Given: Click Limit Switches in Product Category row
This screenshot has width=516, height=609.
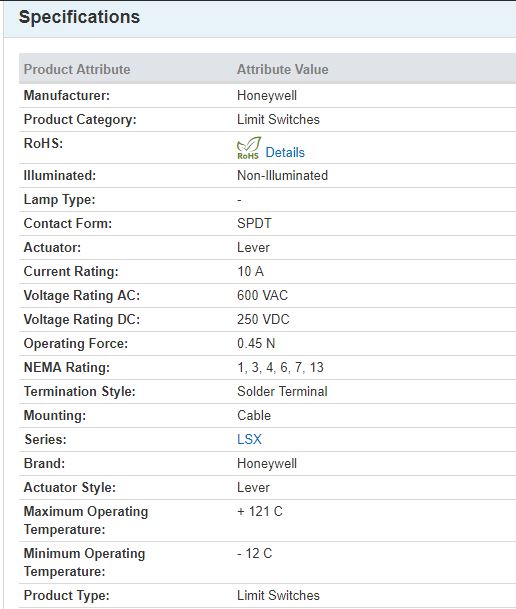Looking at the screenshot, I should (278, 119).
